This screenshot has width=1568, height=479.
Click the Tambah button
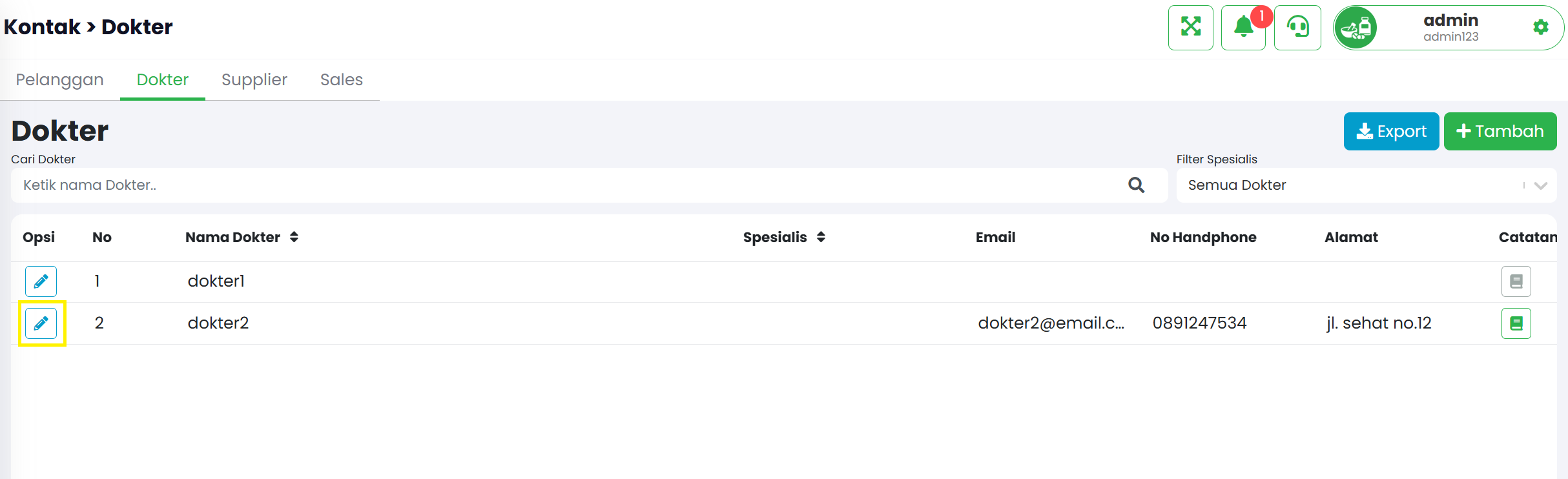[1500, 131]
